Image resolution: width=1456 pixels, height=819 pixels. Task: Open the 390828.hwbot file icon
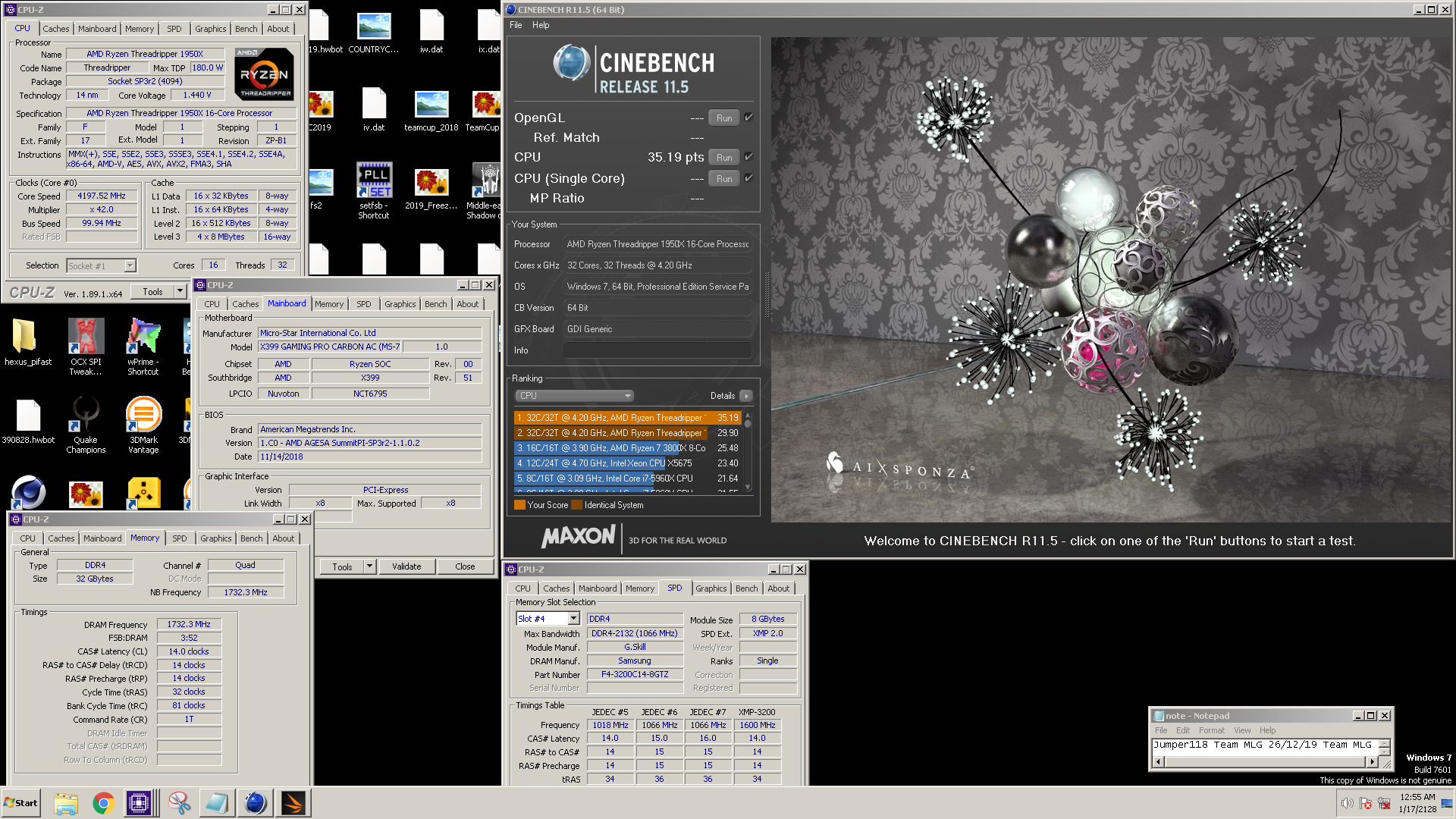[x=28, y=422]
